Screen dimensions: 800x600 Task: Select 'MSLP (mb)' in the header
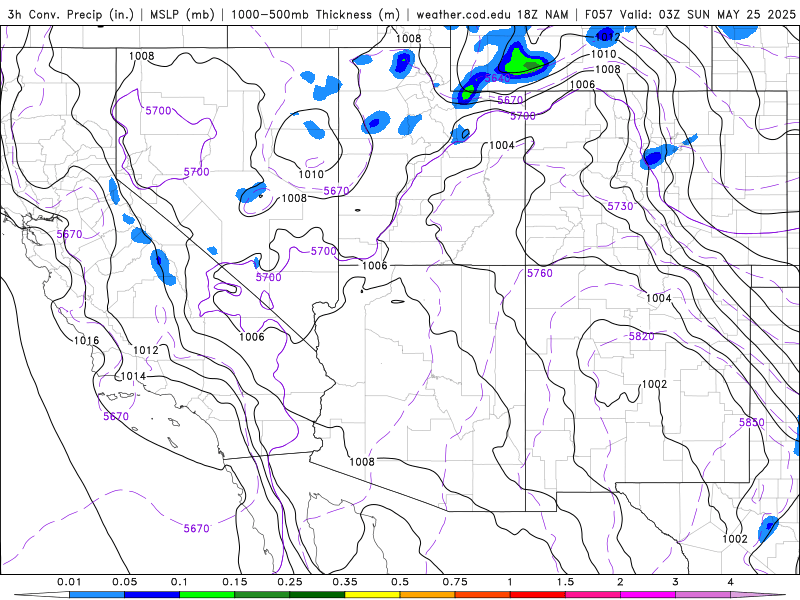click(x=182, y=14)
